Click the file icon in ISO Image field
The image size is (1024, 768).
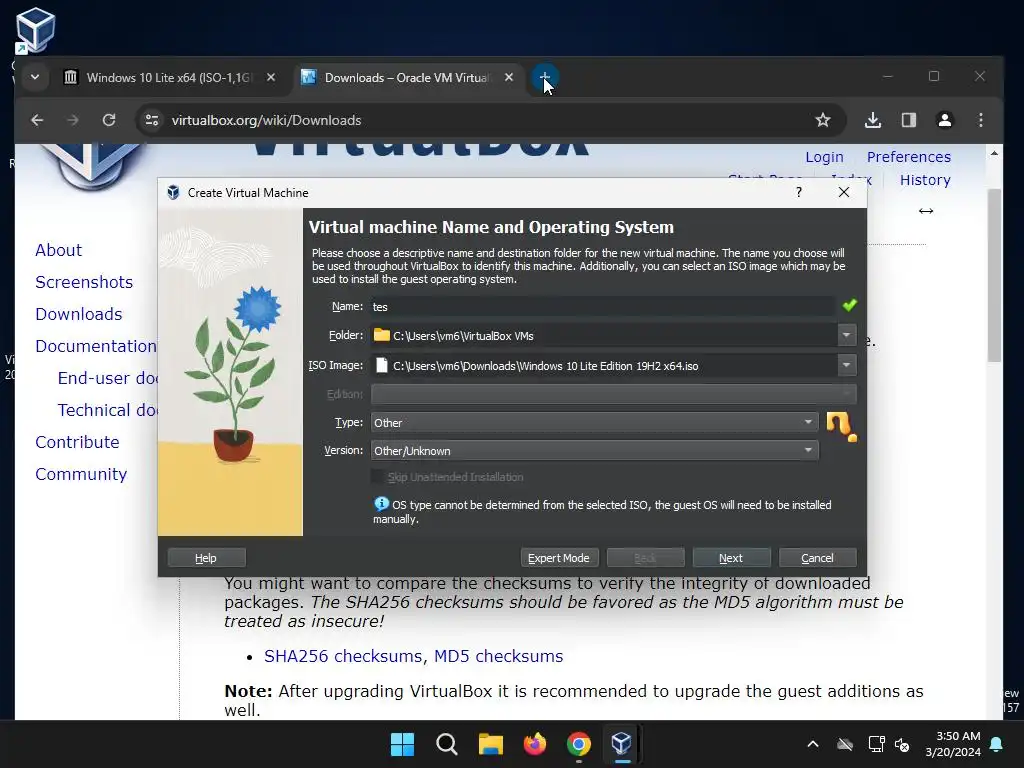click(x=382, y=365)
